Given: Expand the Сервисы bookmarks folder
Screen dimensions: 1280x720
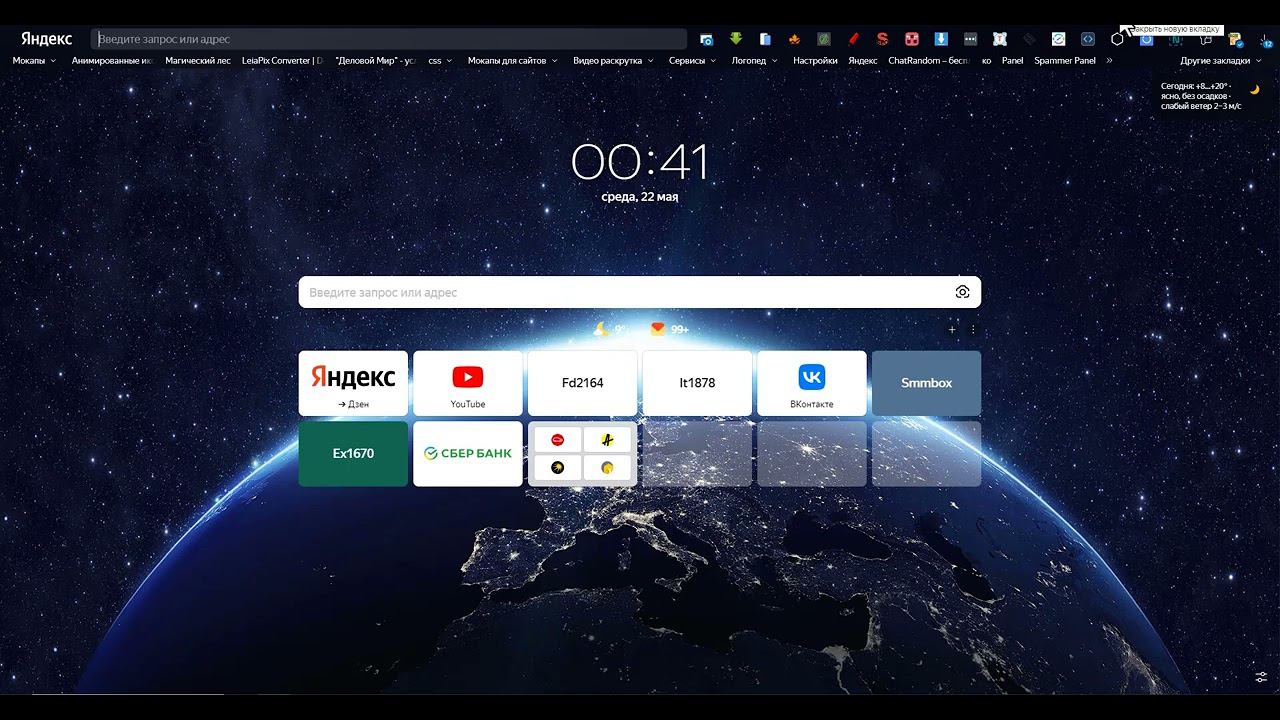Looking at the screenshot, I should (x=692, y=60).
